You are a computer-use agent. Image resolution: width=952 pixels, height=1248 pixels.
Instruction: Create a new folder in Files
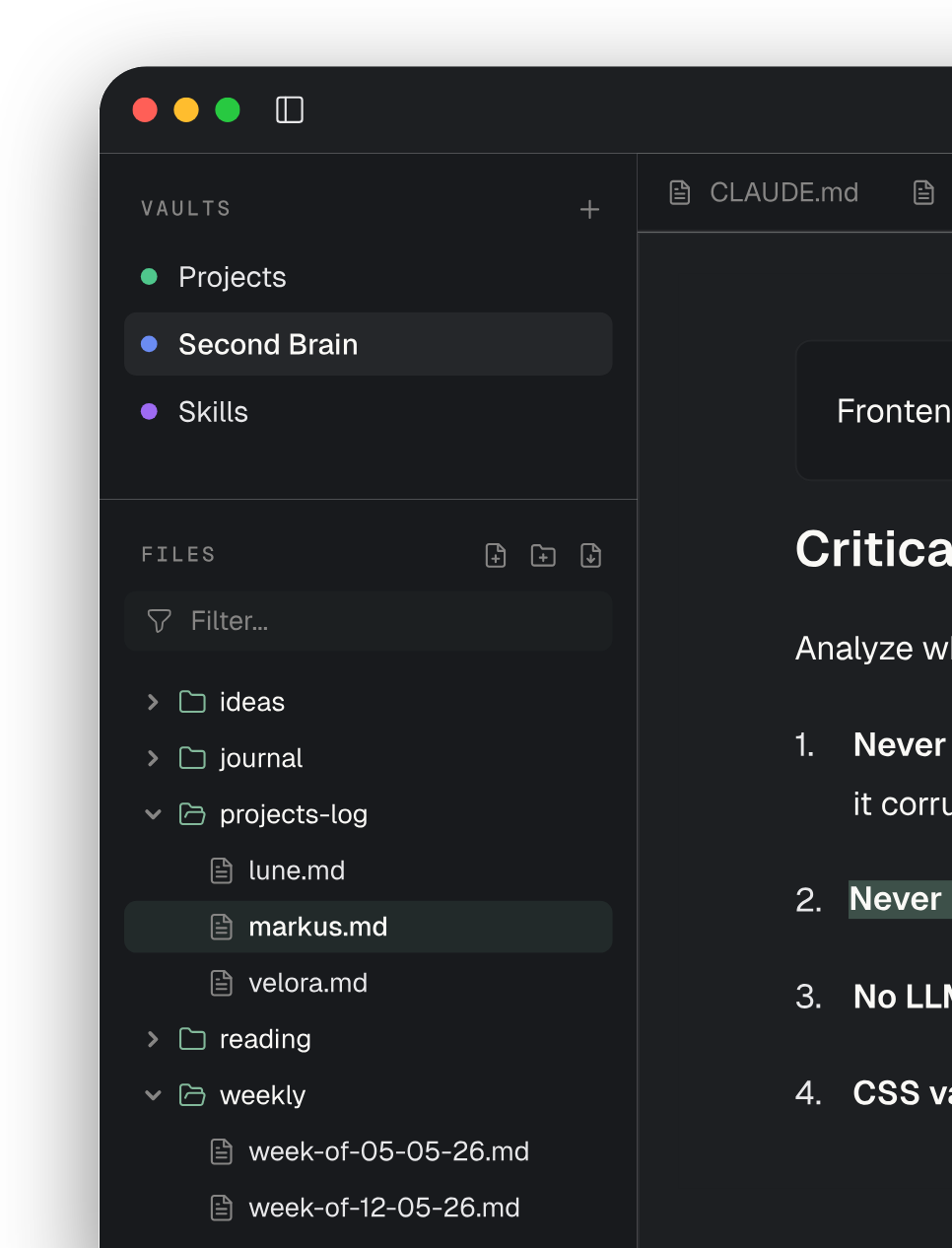[x=543, y=555]
